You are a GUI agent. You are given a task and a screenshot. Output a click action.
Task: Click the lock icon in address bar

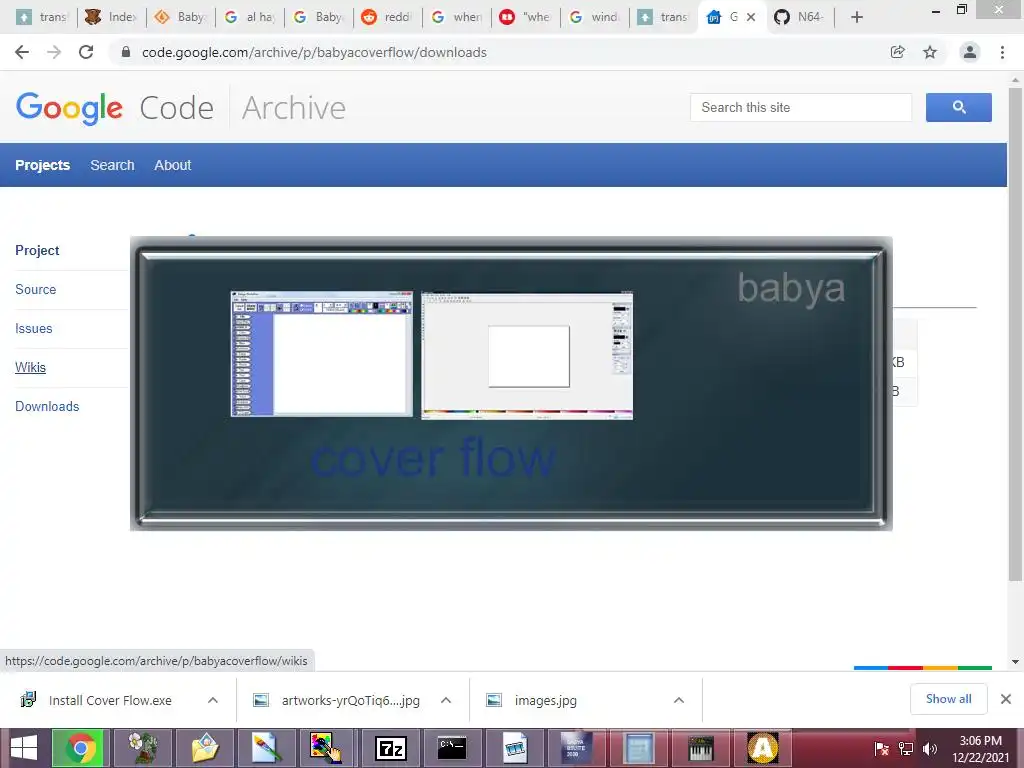tap(126, 52)
